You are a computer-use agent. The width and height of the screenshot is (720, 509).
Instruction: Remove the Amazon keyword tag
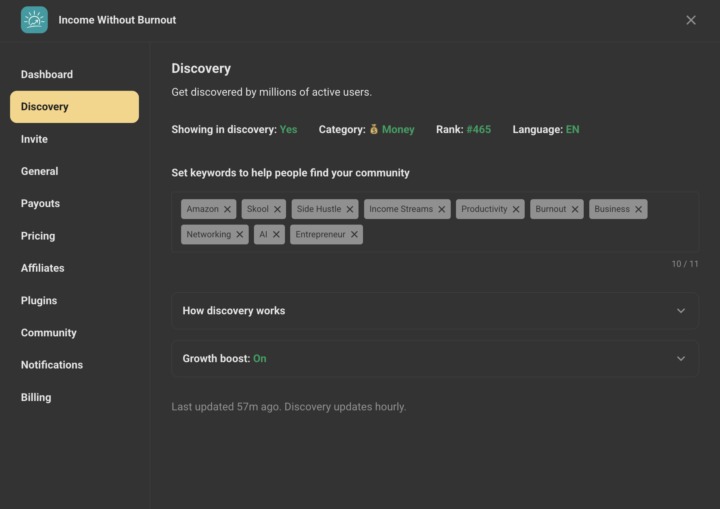point(227,209)
